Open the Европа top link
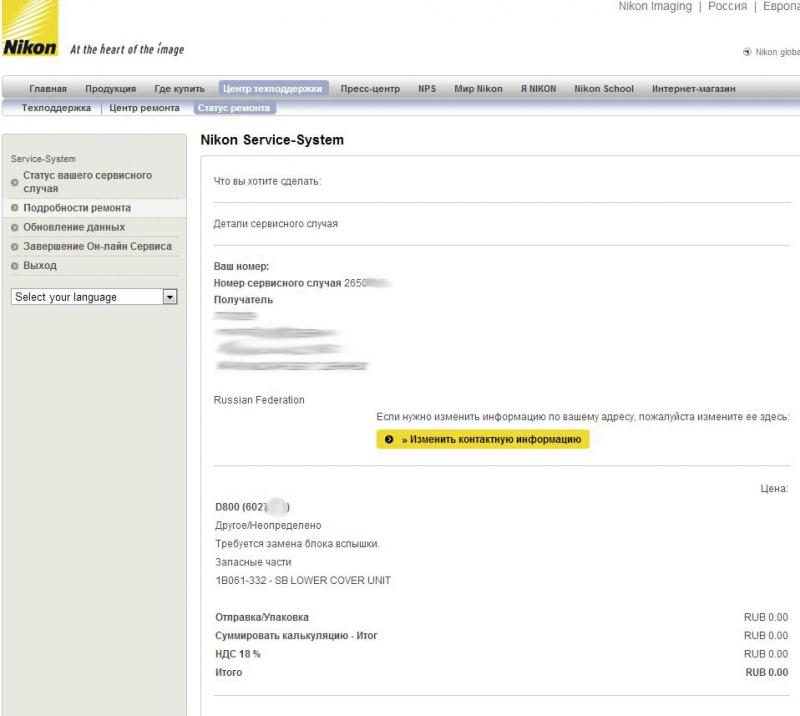The height and width of the screenshot is (716, 800). point(781,6)
